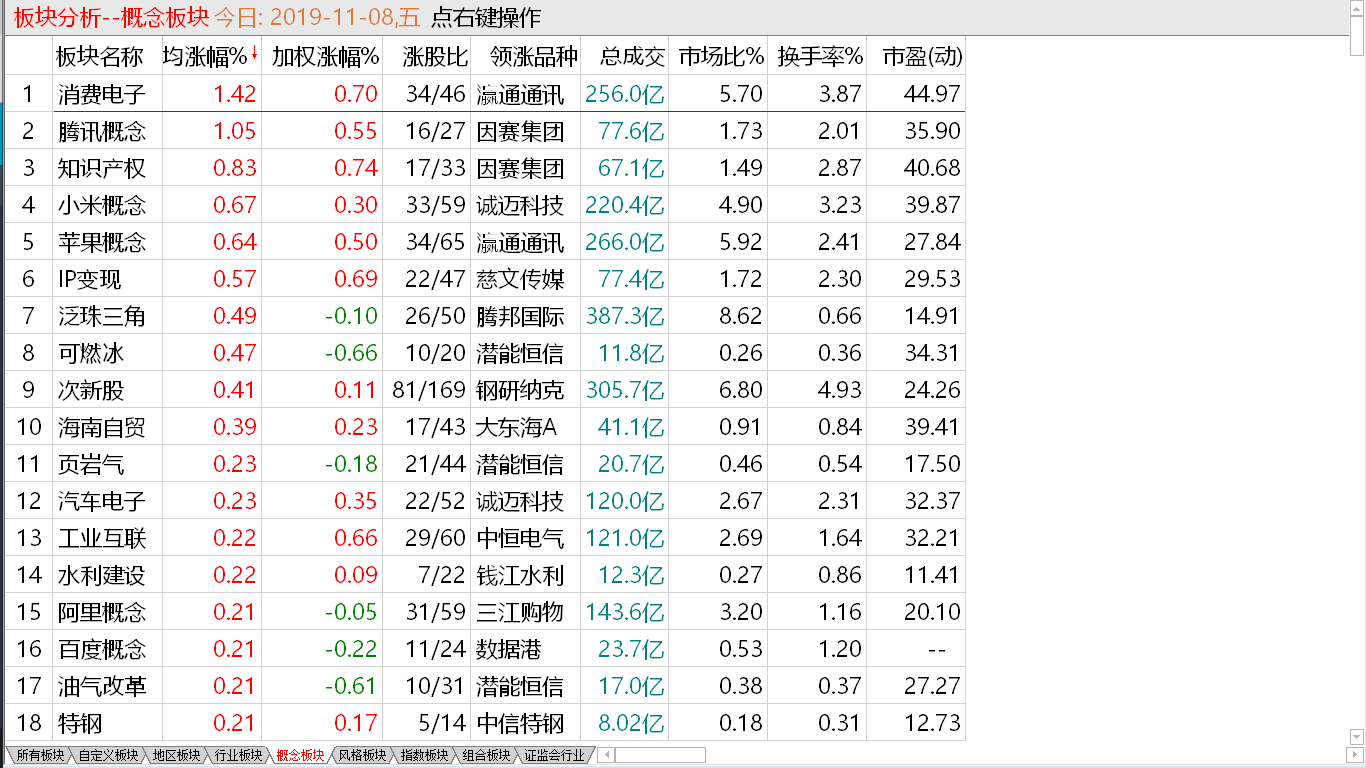
Task: Select the 组合板块 tab
Action: point(486,755)
